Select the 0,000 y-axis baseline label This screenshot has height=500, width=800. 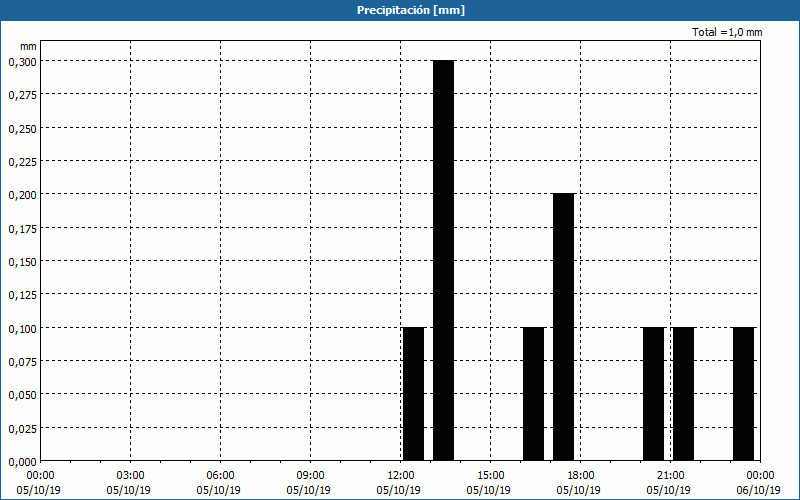pyautogui.click(x=23, y=462)
